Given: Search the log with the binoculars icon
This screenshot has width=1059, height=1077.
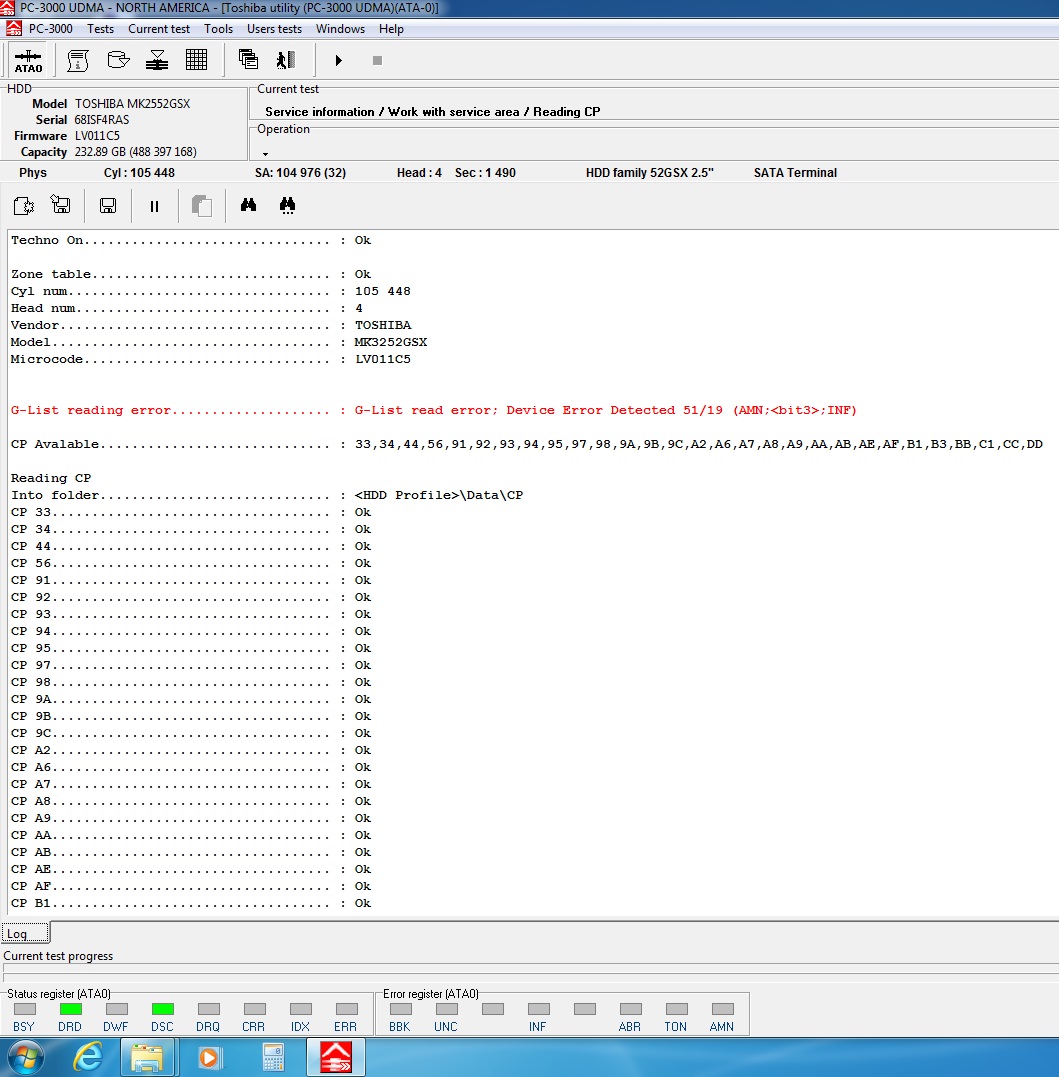Looking at the screenshot, I should point(248,205).
